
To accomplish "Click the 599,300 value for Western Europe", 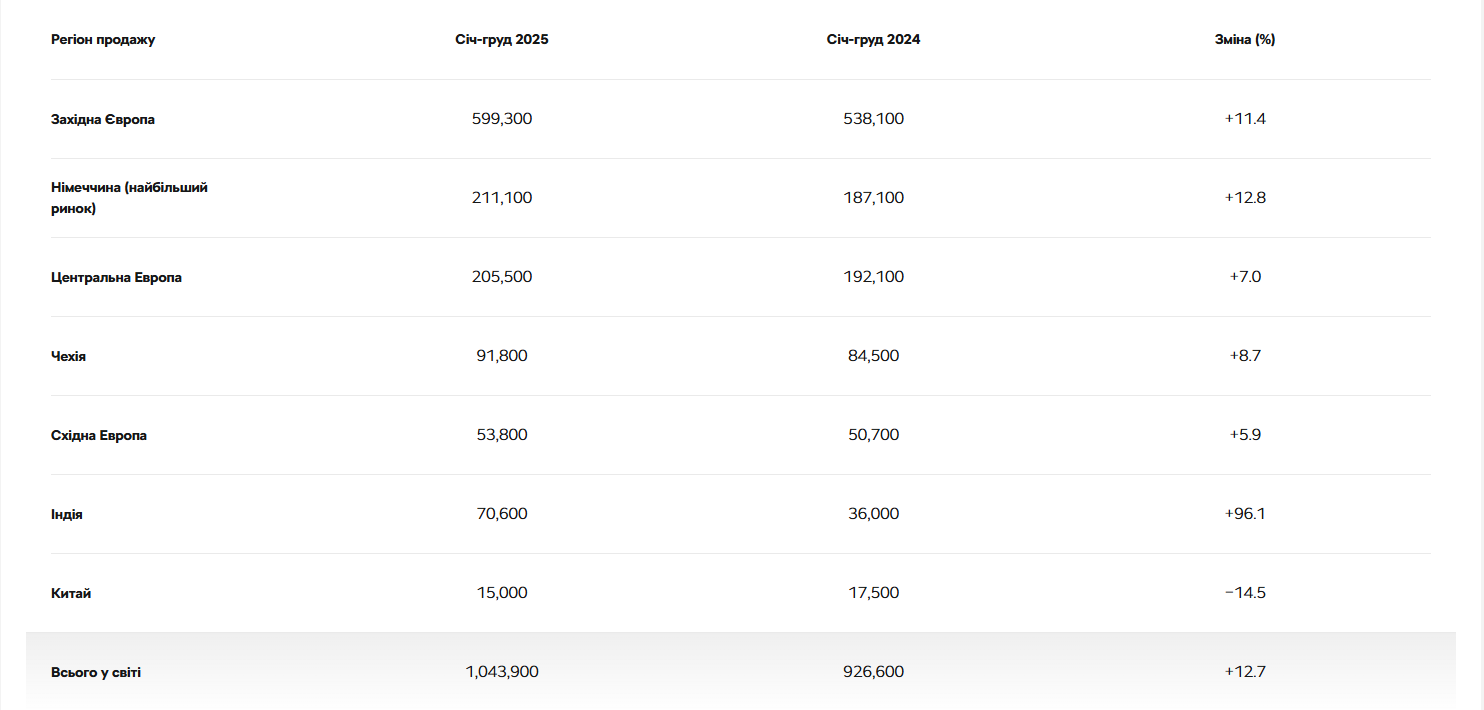I will click(501, 119).
